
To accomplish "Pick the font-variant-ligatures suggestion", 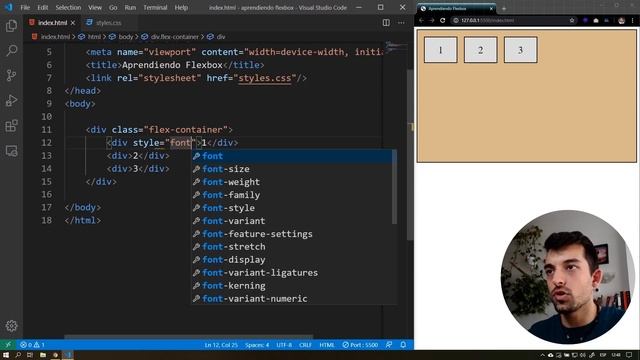I will click(292, 273).
